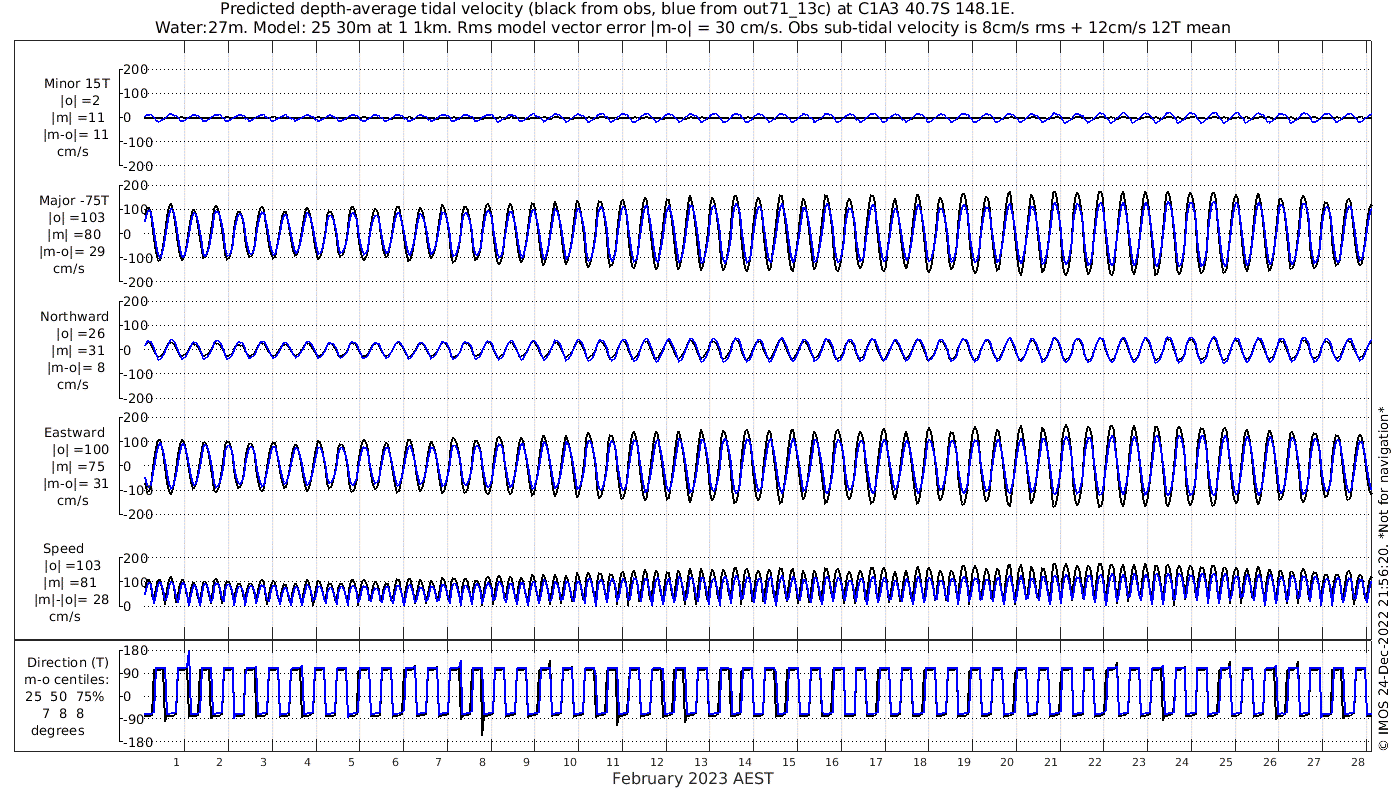Select the 'Eastward' panel label
The width and height of the screenshot is (1400, 800).
click(x=74, y=433)
